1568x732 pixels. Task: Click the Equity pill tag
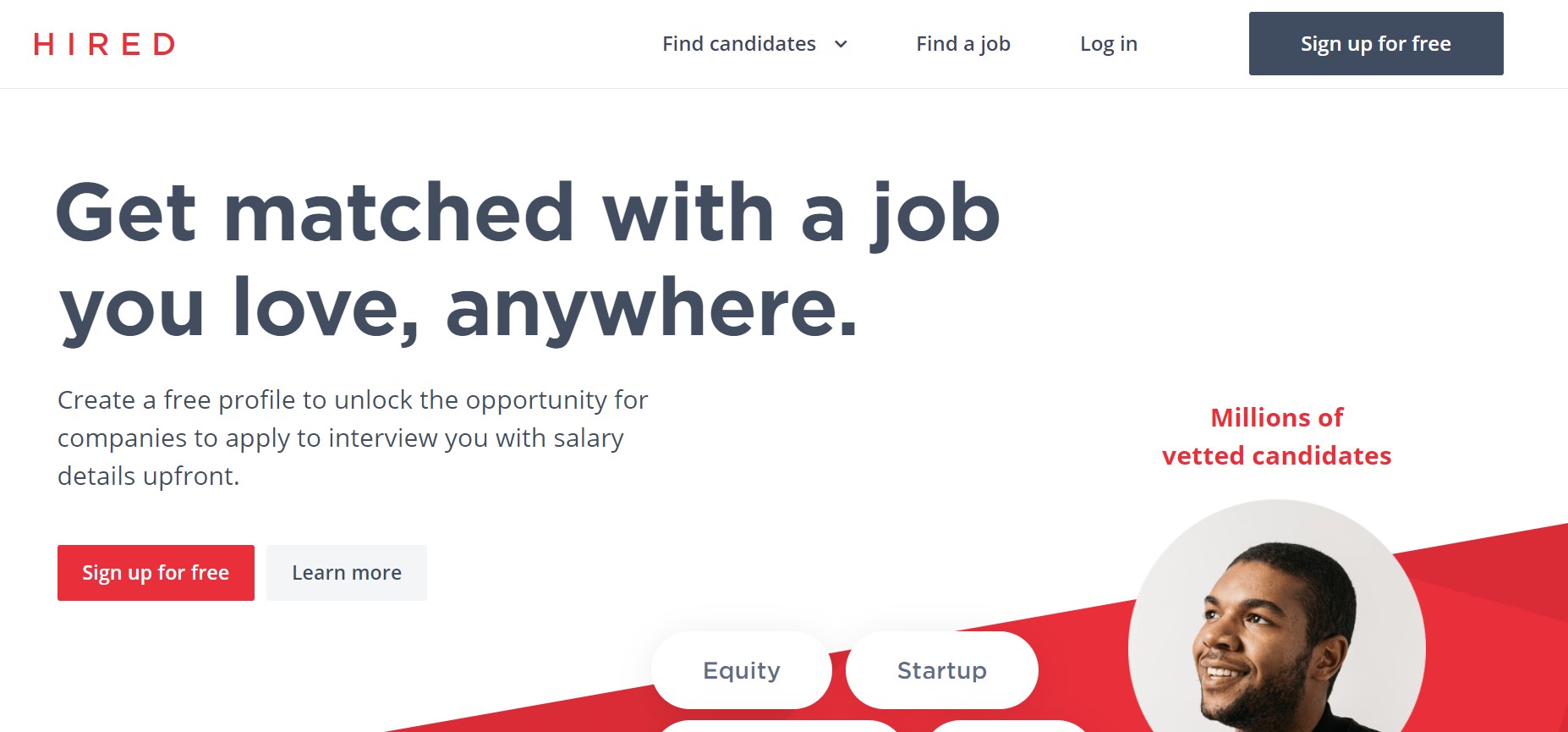742,670
